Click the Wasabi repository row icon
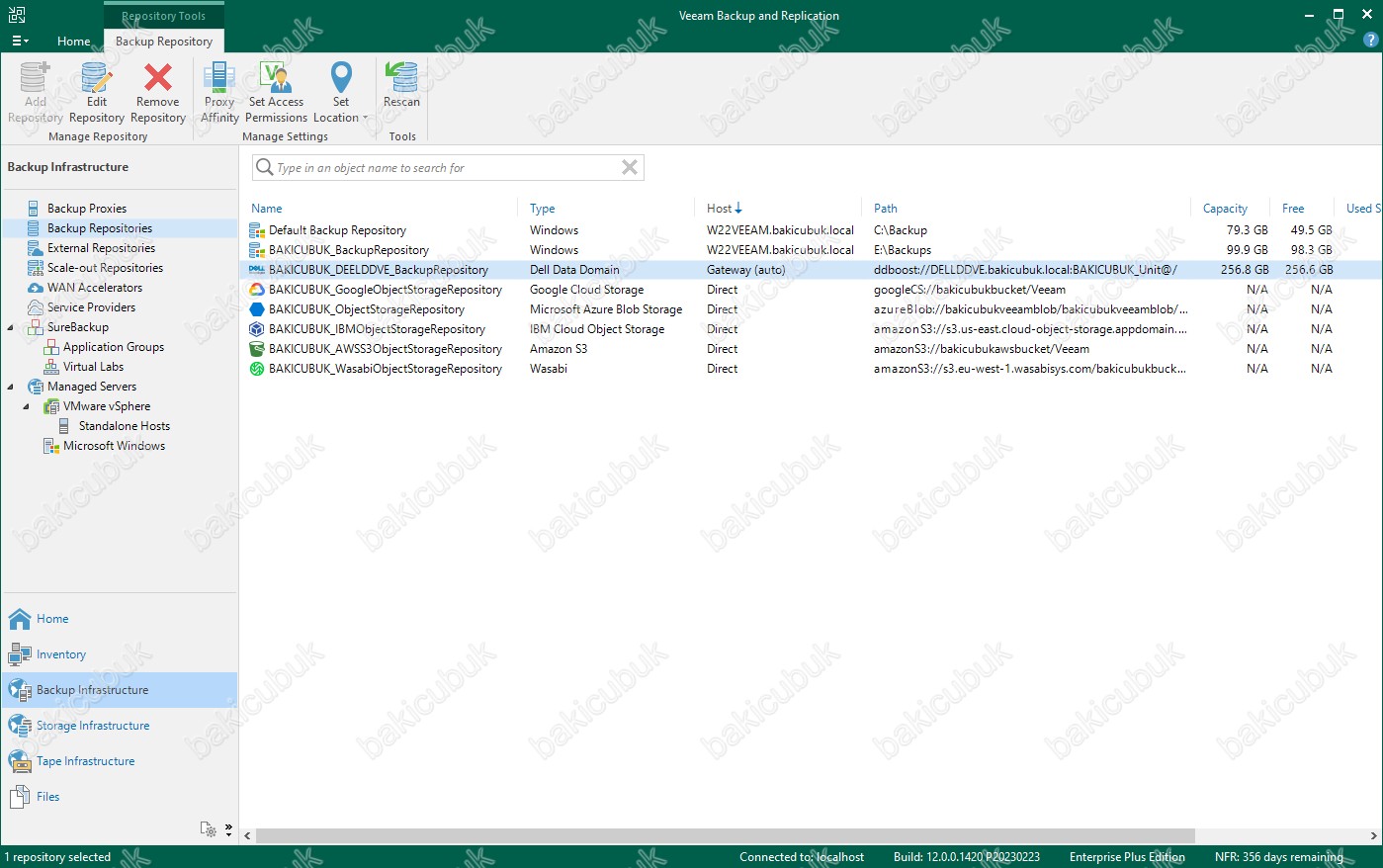Screen dimensions: 1383x868 pos(256,369)
